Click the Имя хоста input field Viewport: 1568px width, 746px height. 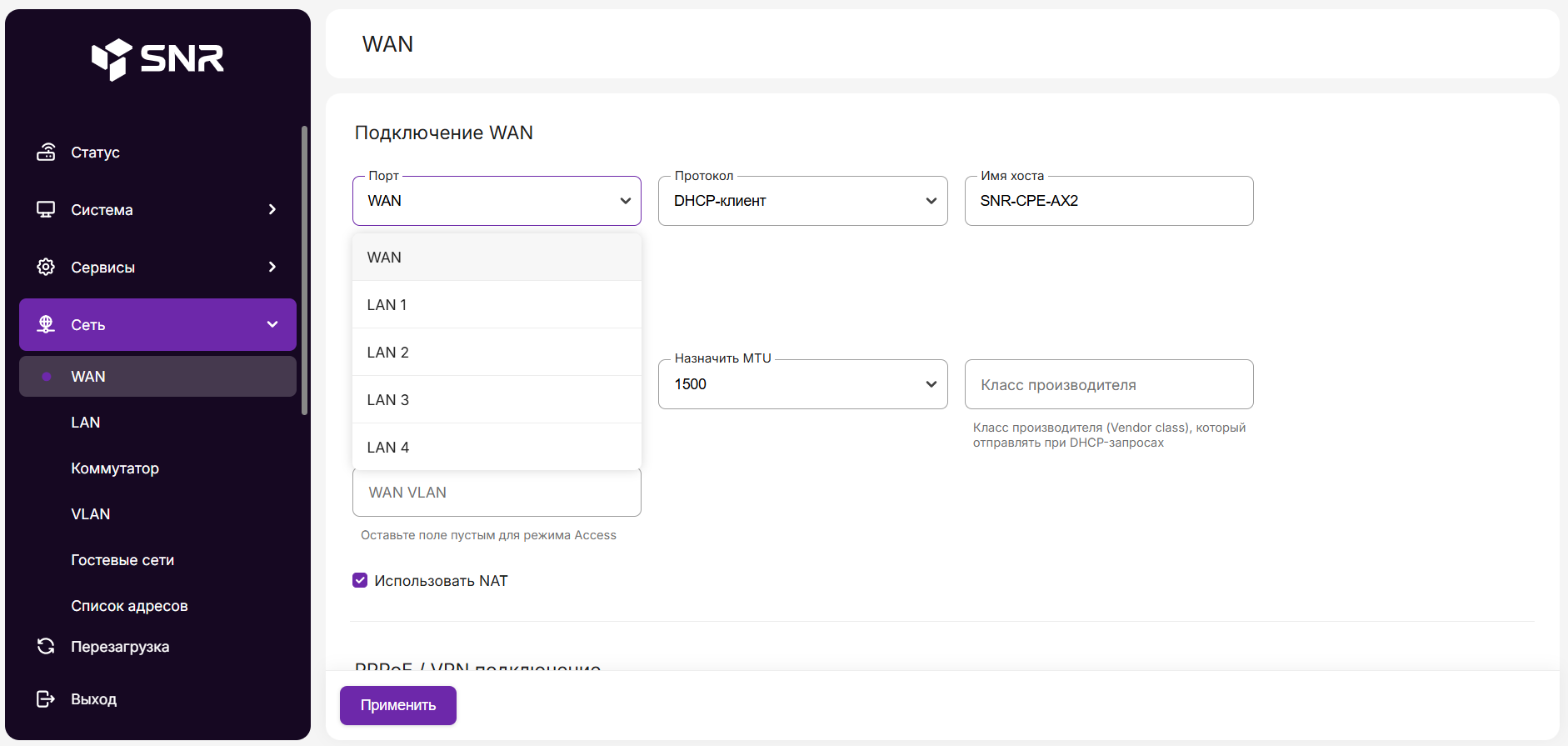click(1108, 201)
